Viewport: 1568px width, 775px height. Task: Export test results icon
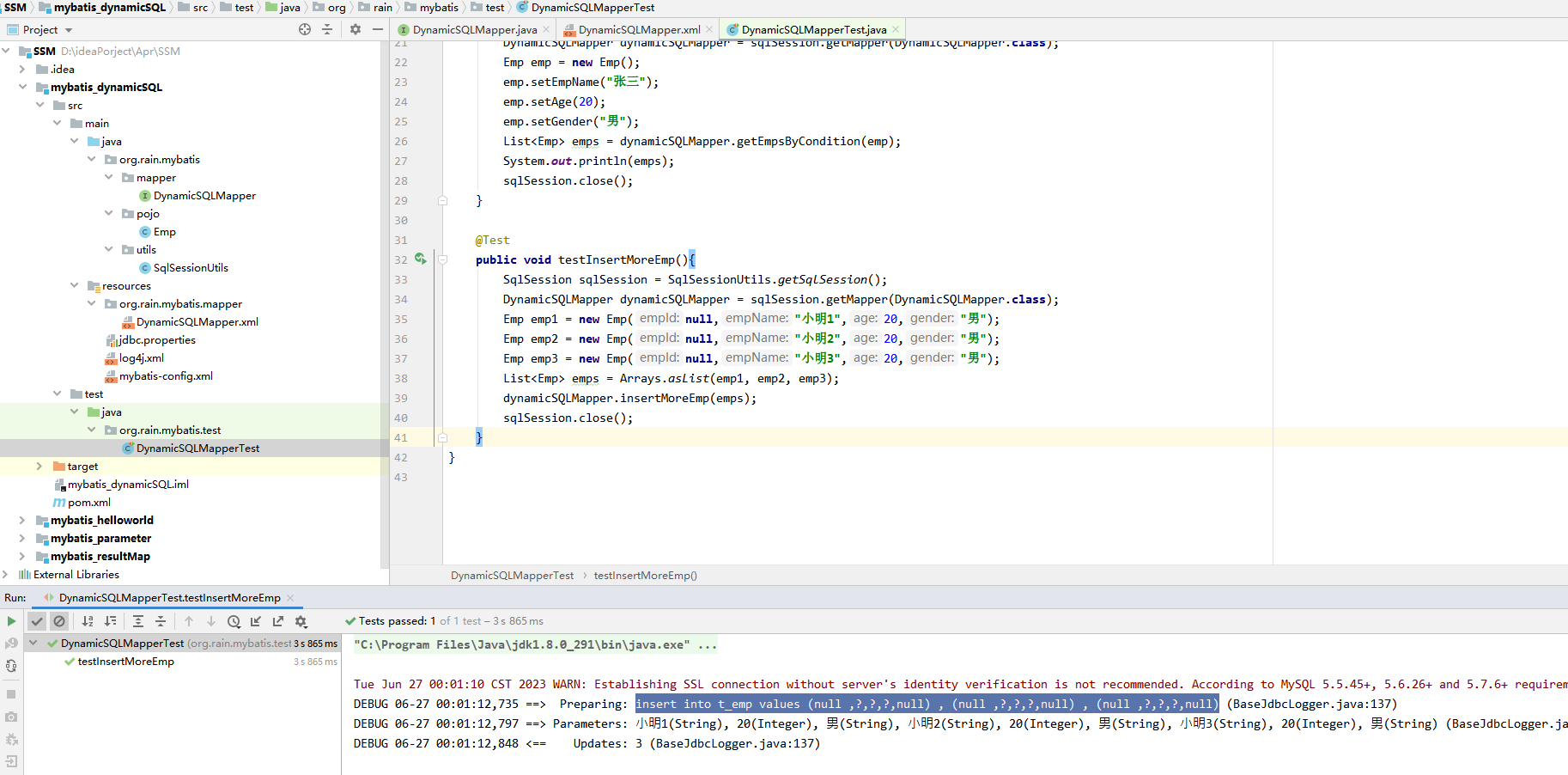(278, 621)
